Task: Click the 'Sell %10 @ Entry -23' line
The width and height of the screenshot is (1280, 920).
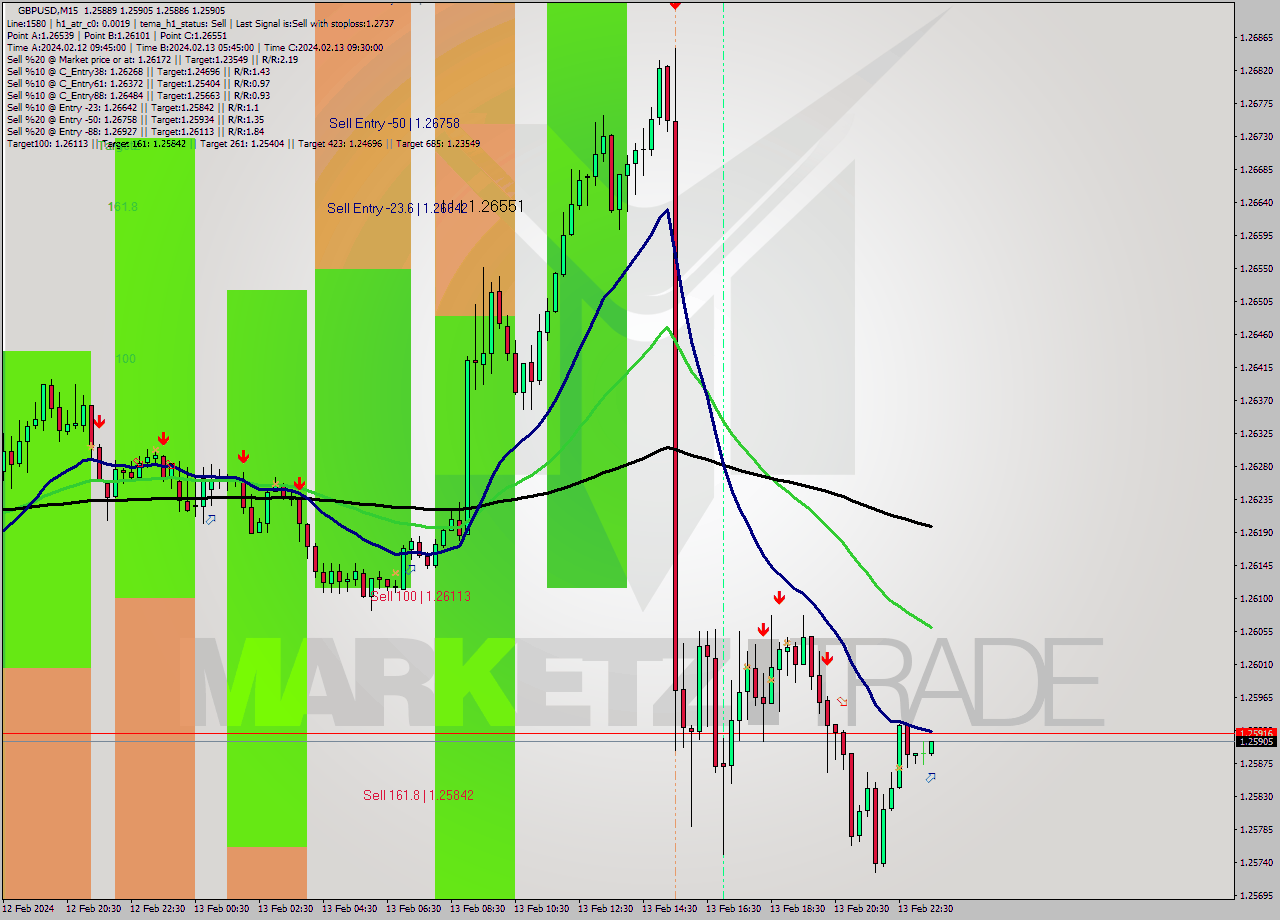Action: click(x=133, y=107)
